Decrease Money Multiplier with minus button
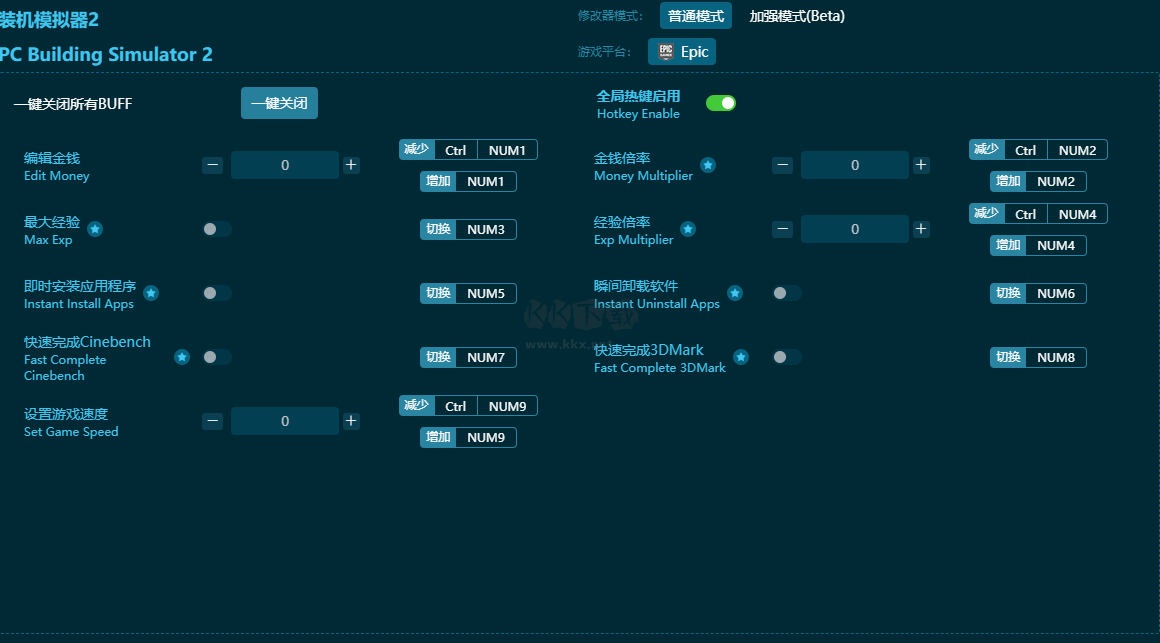The height and width of the screenshot is (643, 1160). pyautogui.click(x=782, y=165)
